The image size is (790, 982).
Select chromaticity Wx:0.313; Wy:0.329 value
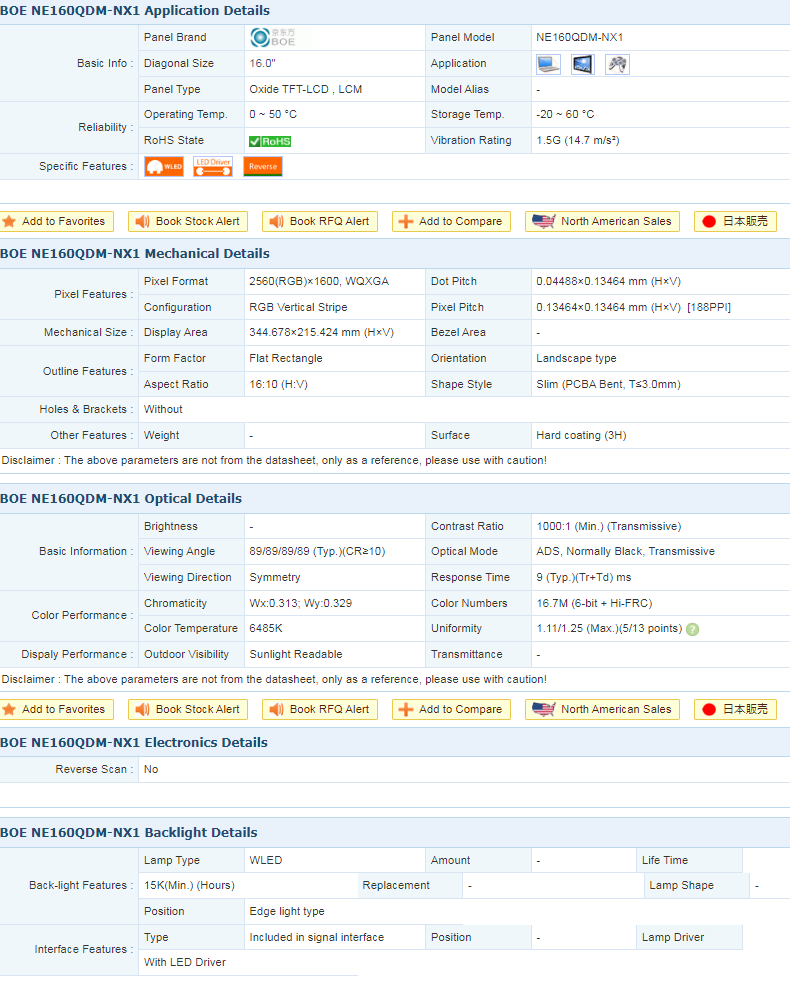click(301, 603)
